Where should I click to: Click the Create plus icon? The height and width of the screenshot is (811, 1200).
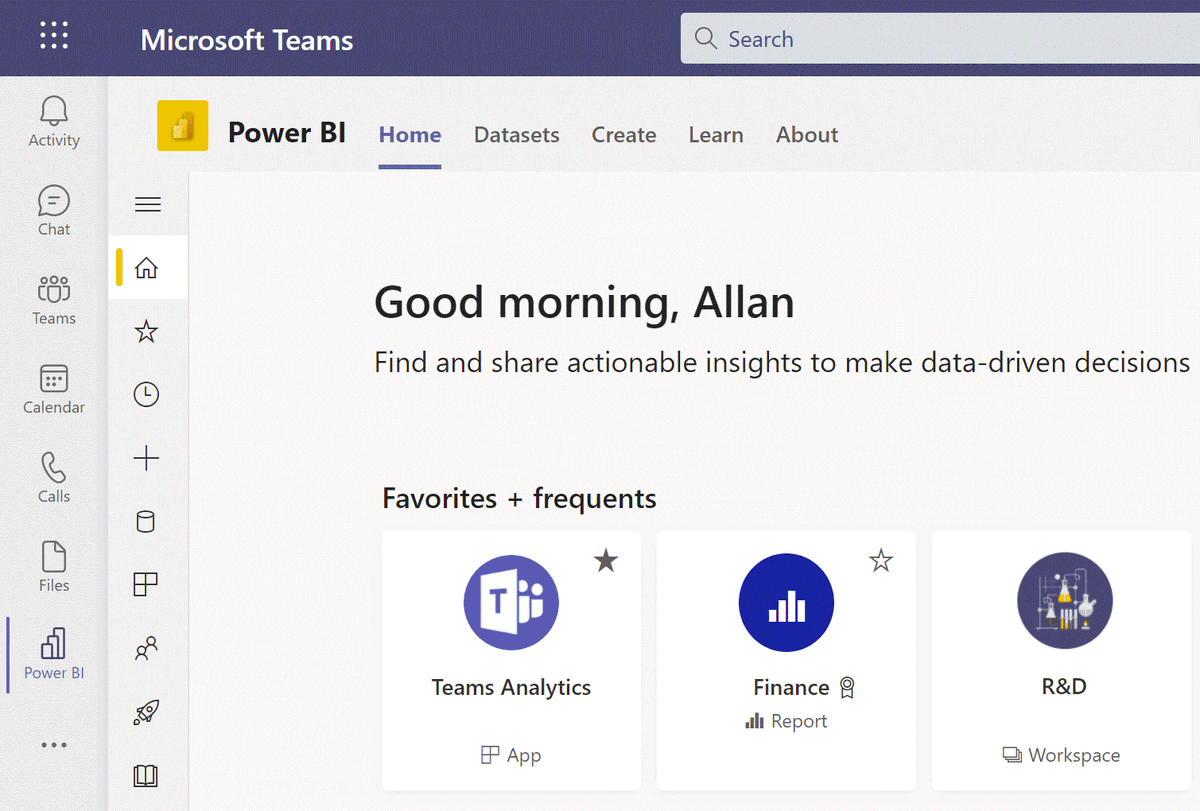tap(147, 458)
